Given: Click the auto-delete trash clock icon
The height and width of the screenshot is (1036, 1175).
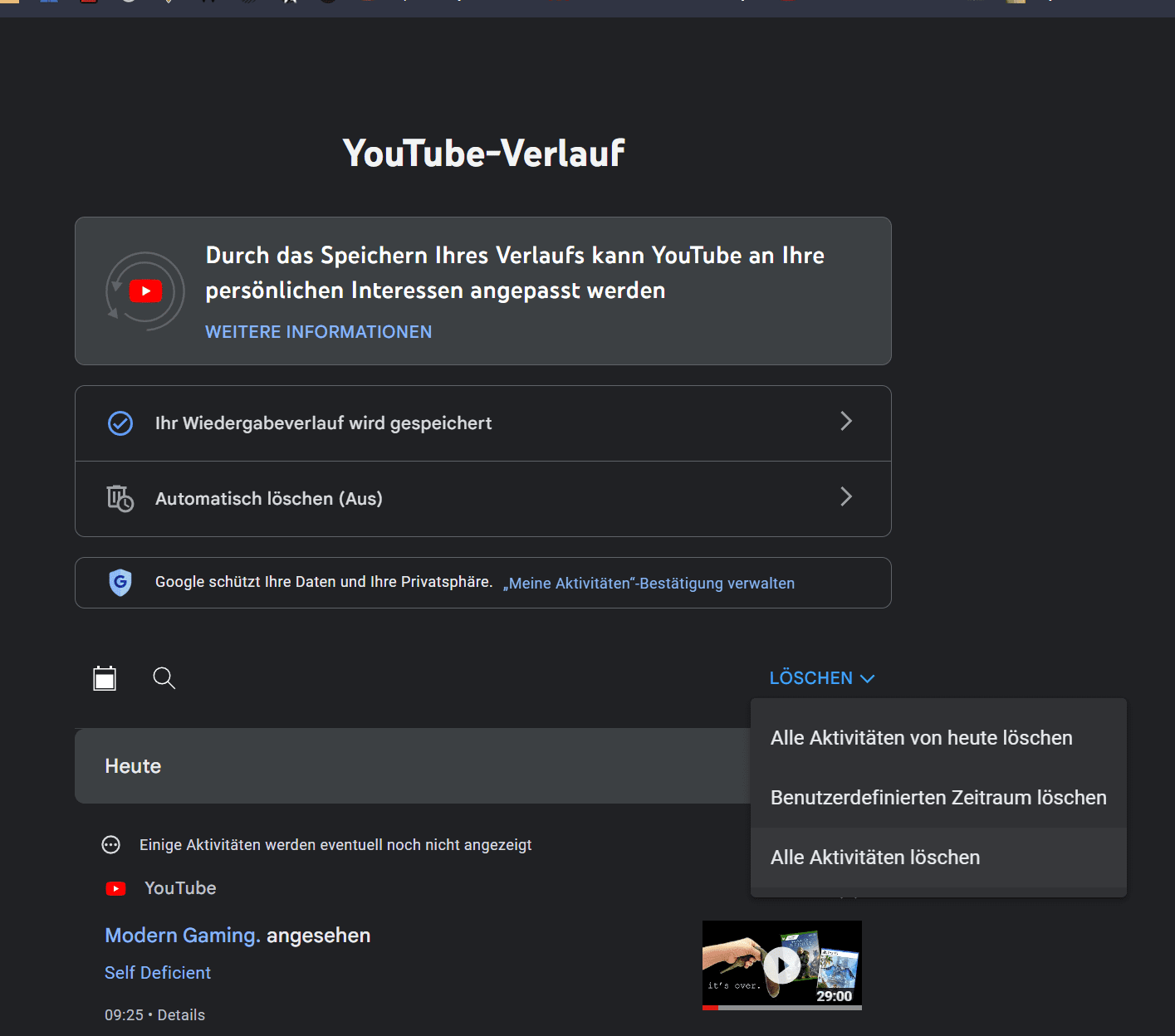Looking at the screenshot, I should [x=120, y=499].
